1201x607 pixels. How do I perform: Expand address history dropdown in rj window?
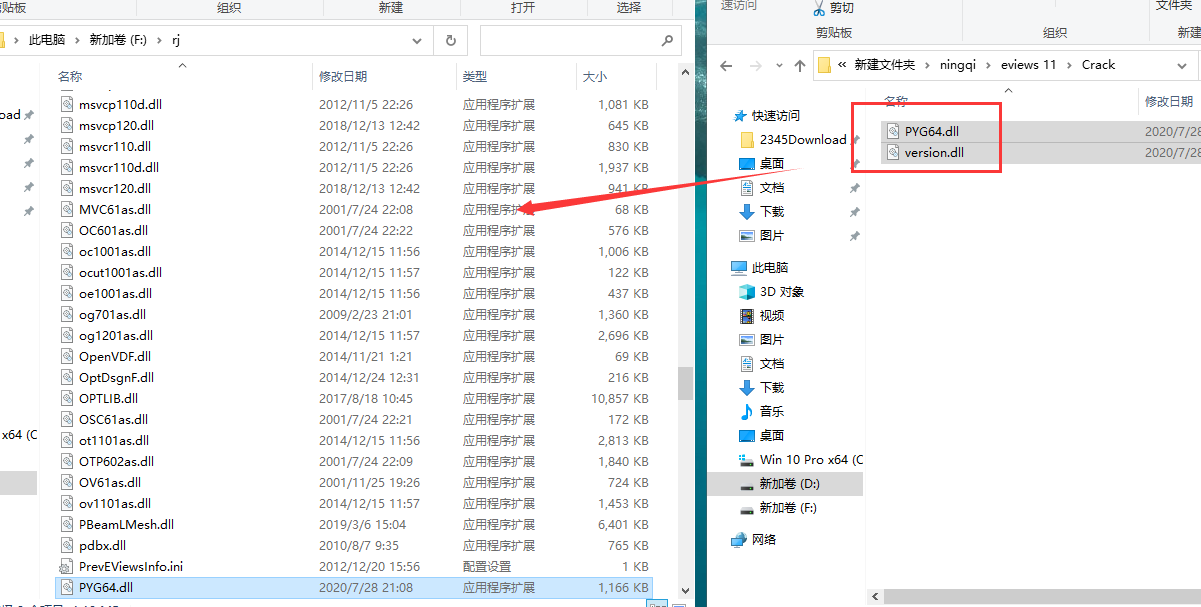(x=417, y=41)
